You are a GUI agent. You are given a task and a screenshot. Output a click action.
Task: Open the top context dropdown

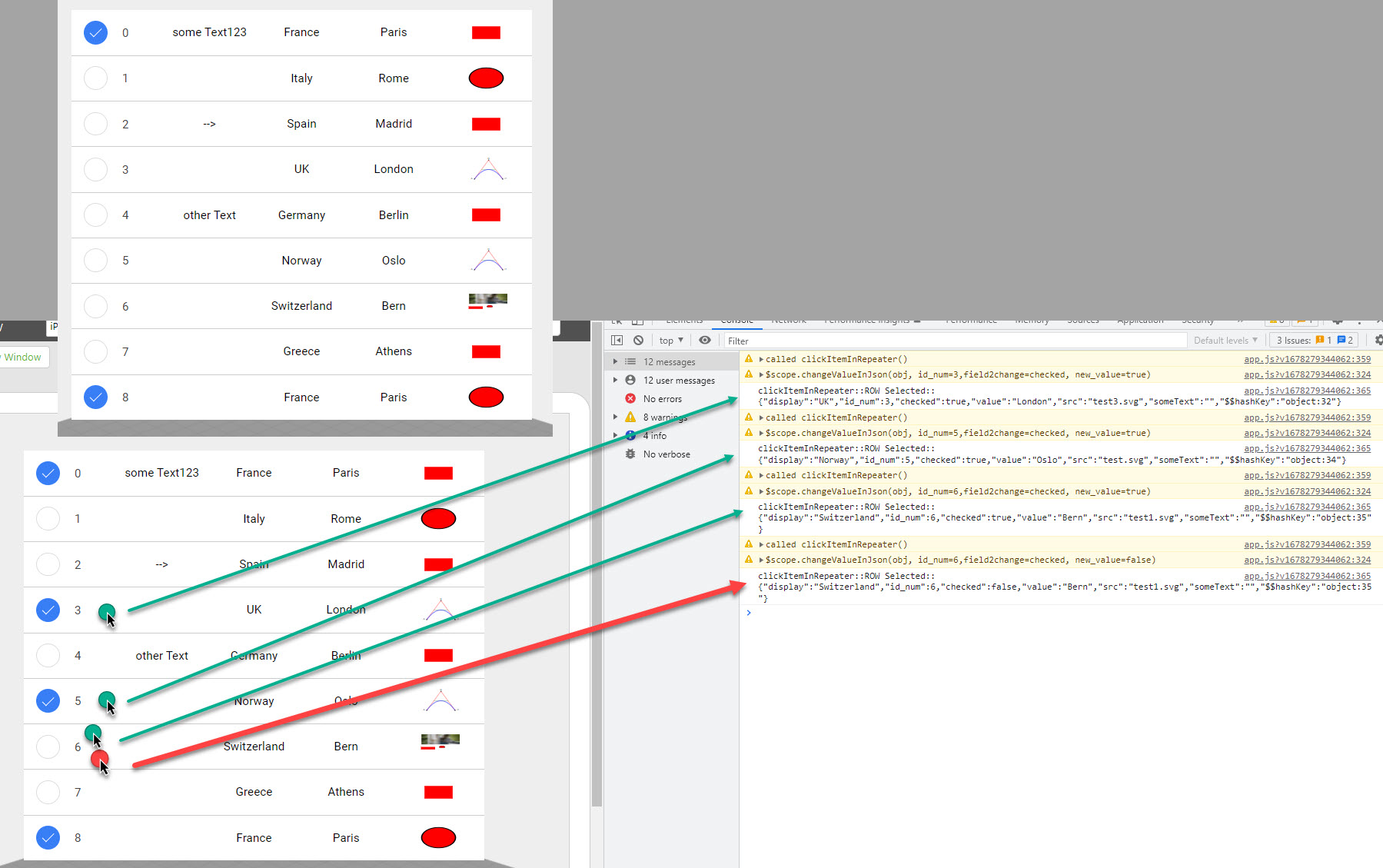[x=671, y=340]
